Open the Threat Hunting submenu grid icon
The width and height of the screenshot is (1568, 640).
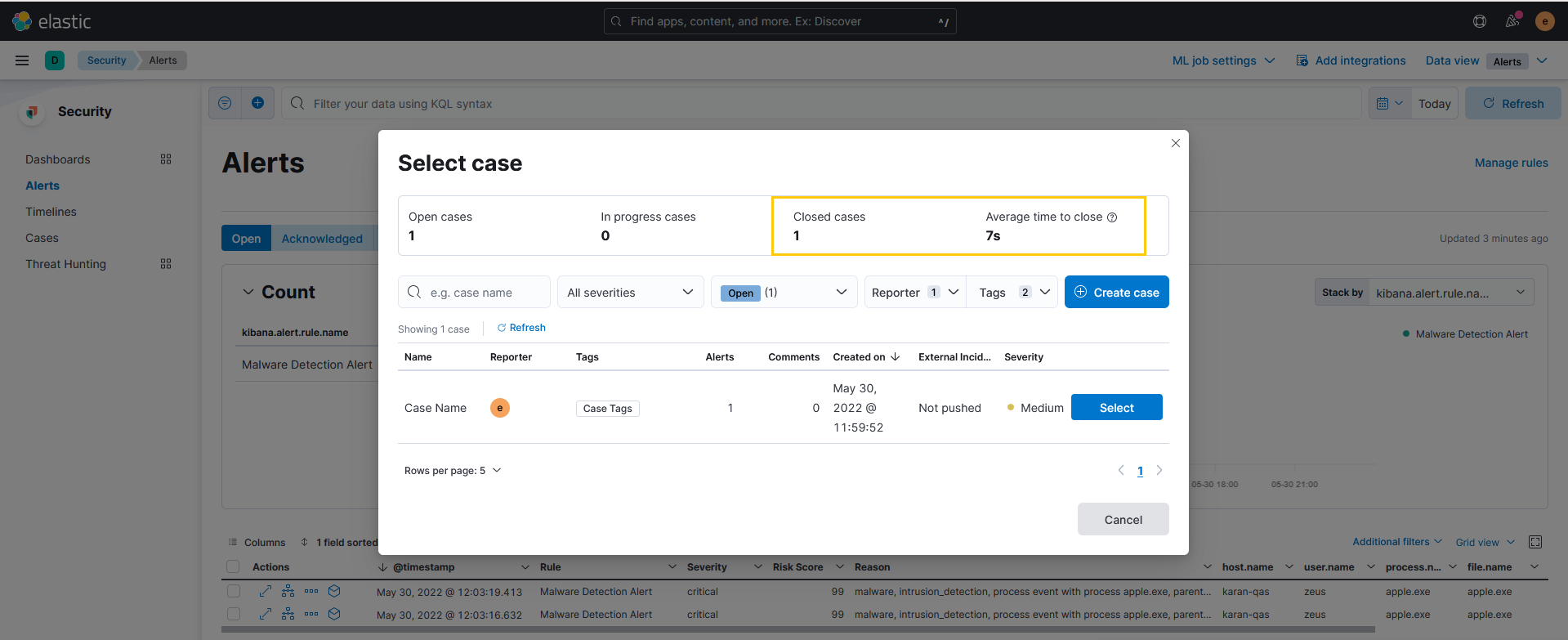point(166,264)
